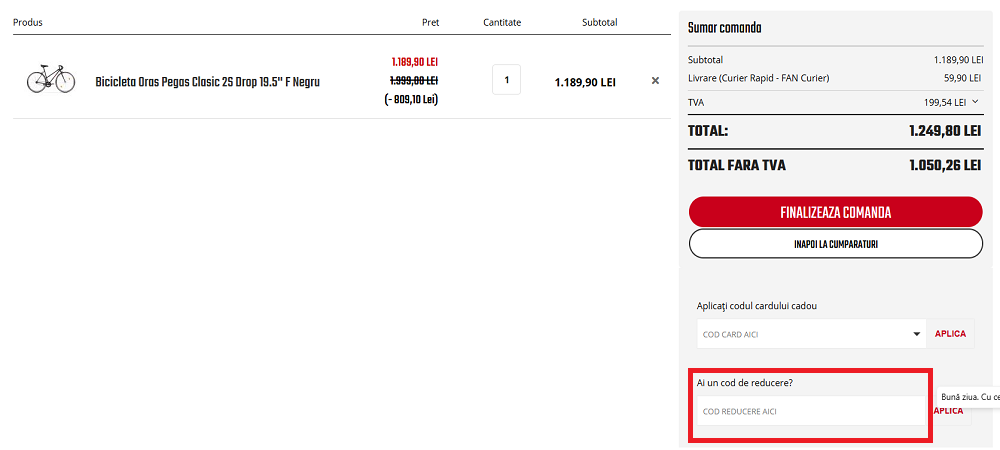The width and height of the screenshot is (1000, 450).
Task: Expand the TVA details chevron
Action: [975, 101]
